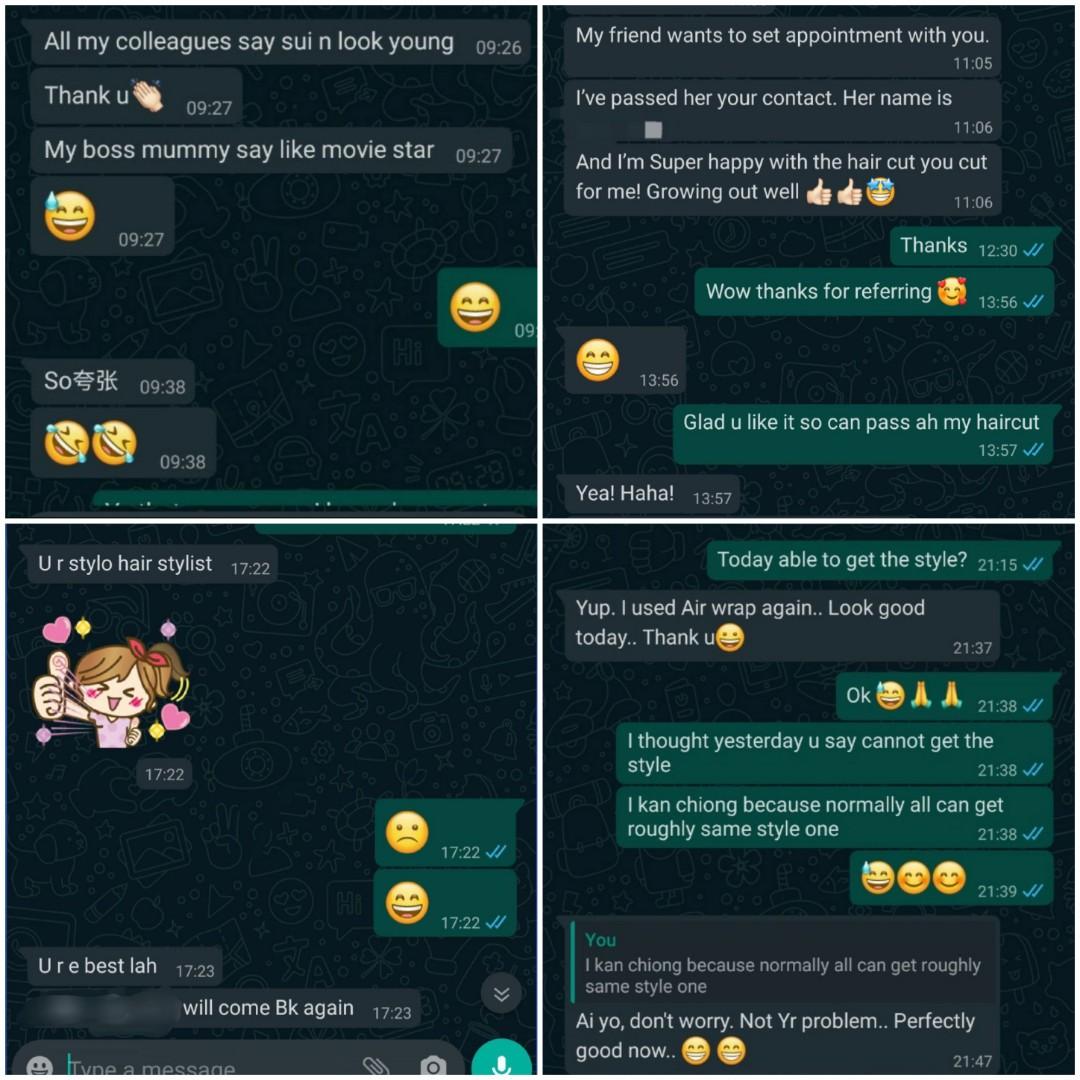This screenshot has width=1080, height=1080.
Task: Select the 'Yea! Haha!' message
Action: click(652, 495)
